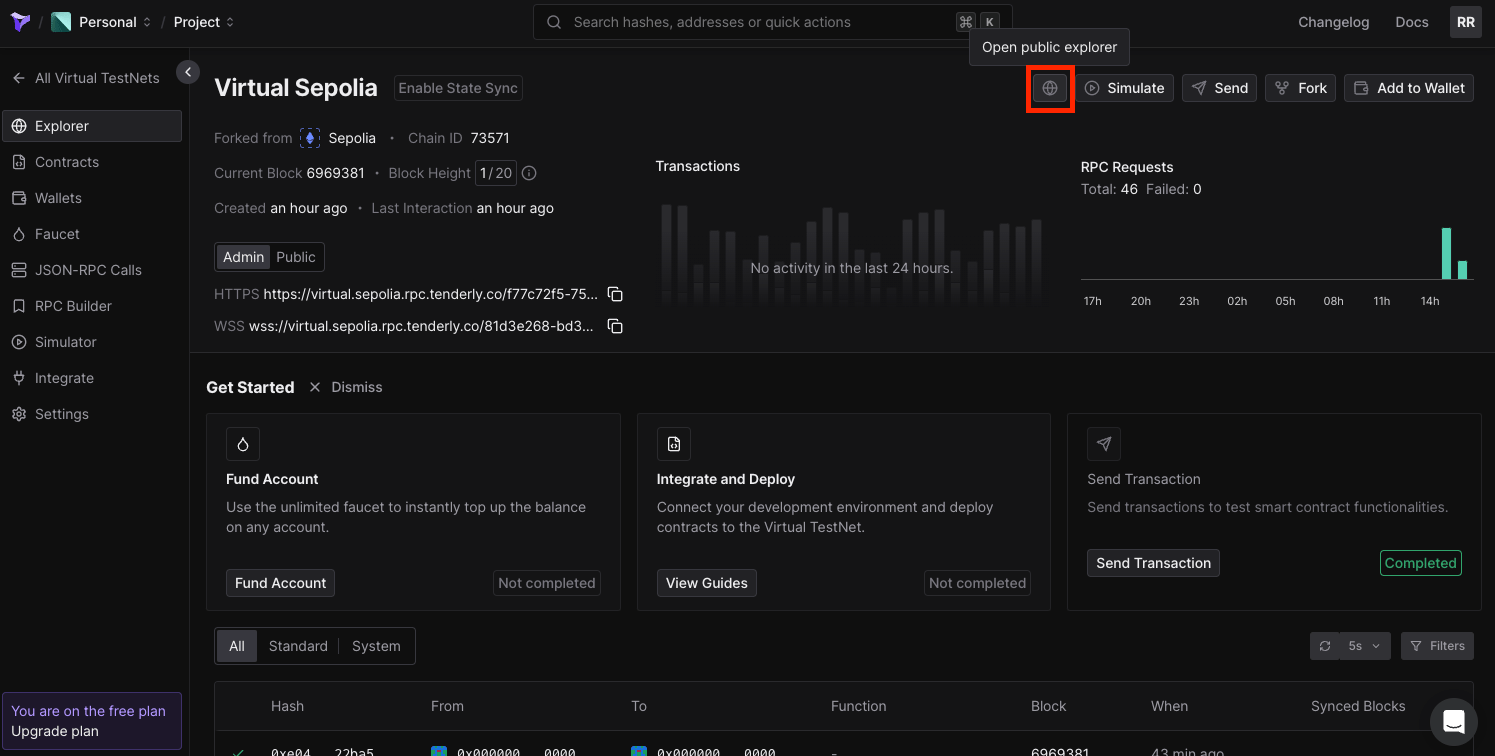
Task: Open Wallets in the sidebar
Action: [x=92, y=198]
